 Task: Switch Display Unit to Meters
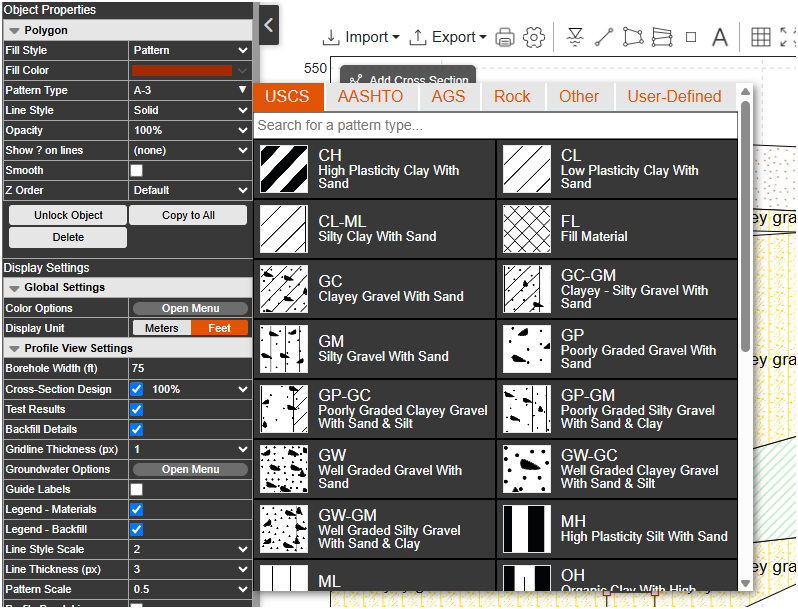pos(162,328)
